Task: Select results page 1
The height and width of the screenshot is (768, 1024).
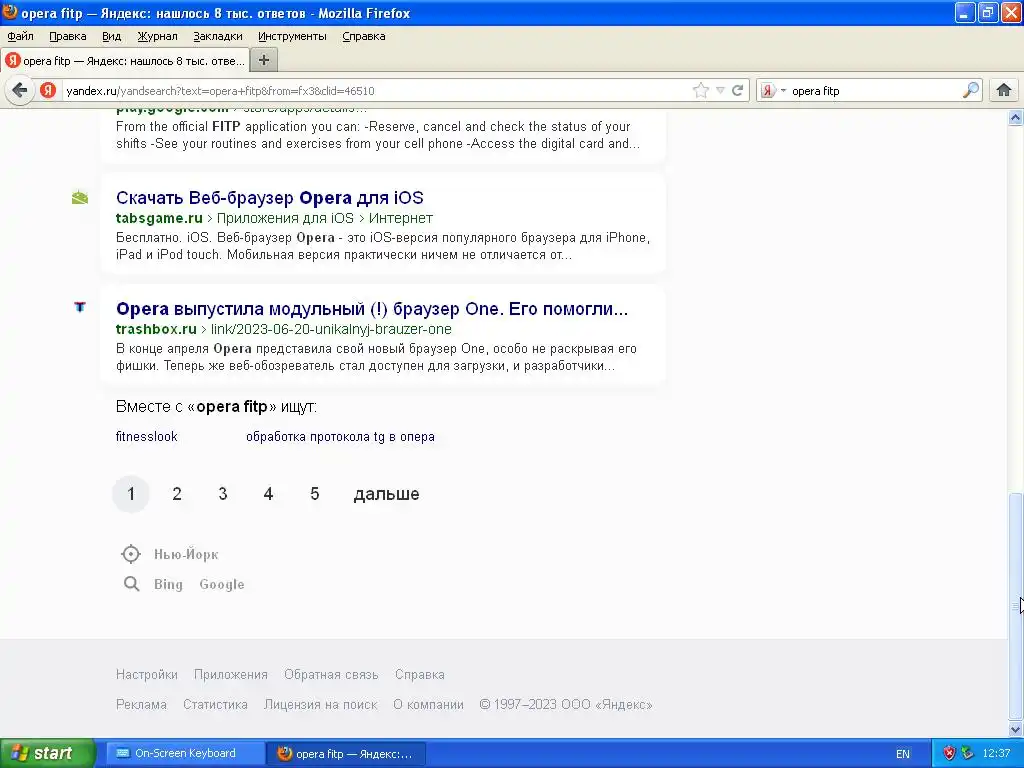Action: tap(131, 494)
